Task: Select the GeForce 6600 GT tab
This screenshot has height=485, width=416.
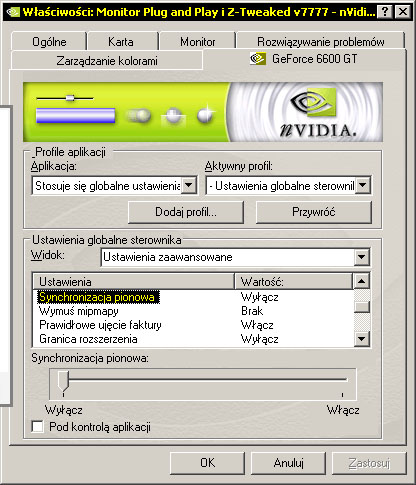Action: [x=304, y=59]
